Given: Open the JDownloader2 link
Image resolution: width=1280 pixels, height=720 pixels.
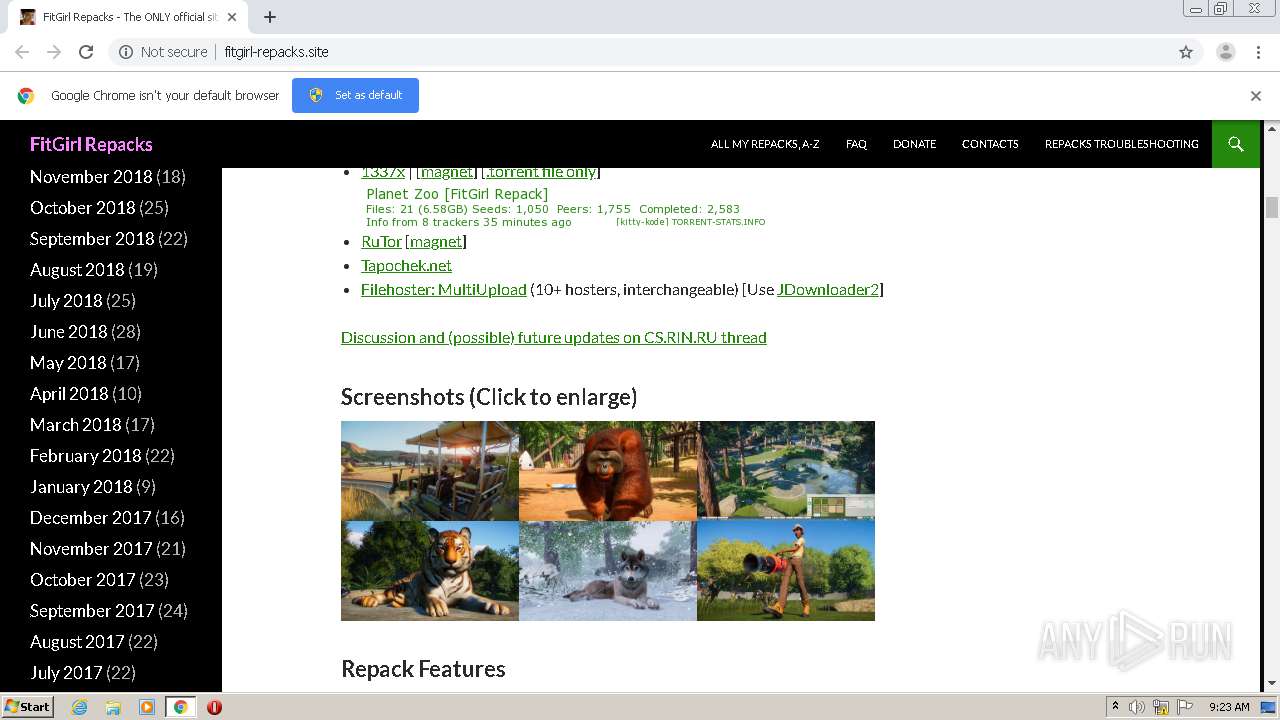Looking at the screenshot, I should pyautogui.click(x=828, y=289).
